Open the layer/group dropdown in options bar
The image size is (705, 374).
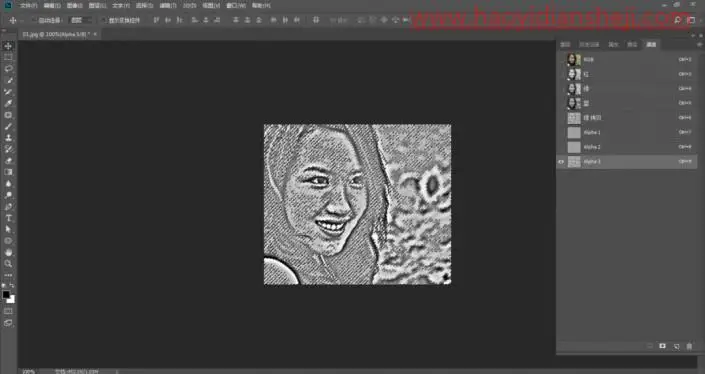tap(81, 20)
